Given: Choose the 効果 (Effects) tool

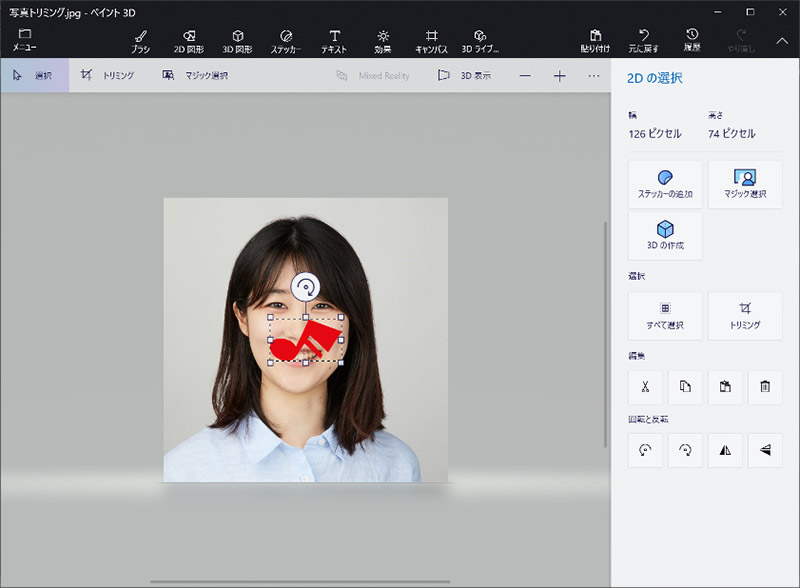Looking at the screenshot, I should 383,40.
